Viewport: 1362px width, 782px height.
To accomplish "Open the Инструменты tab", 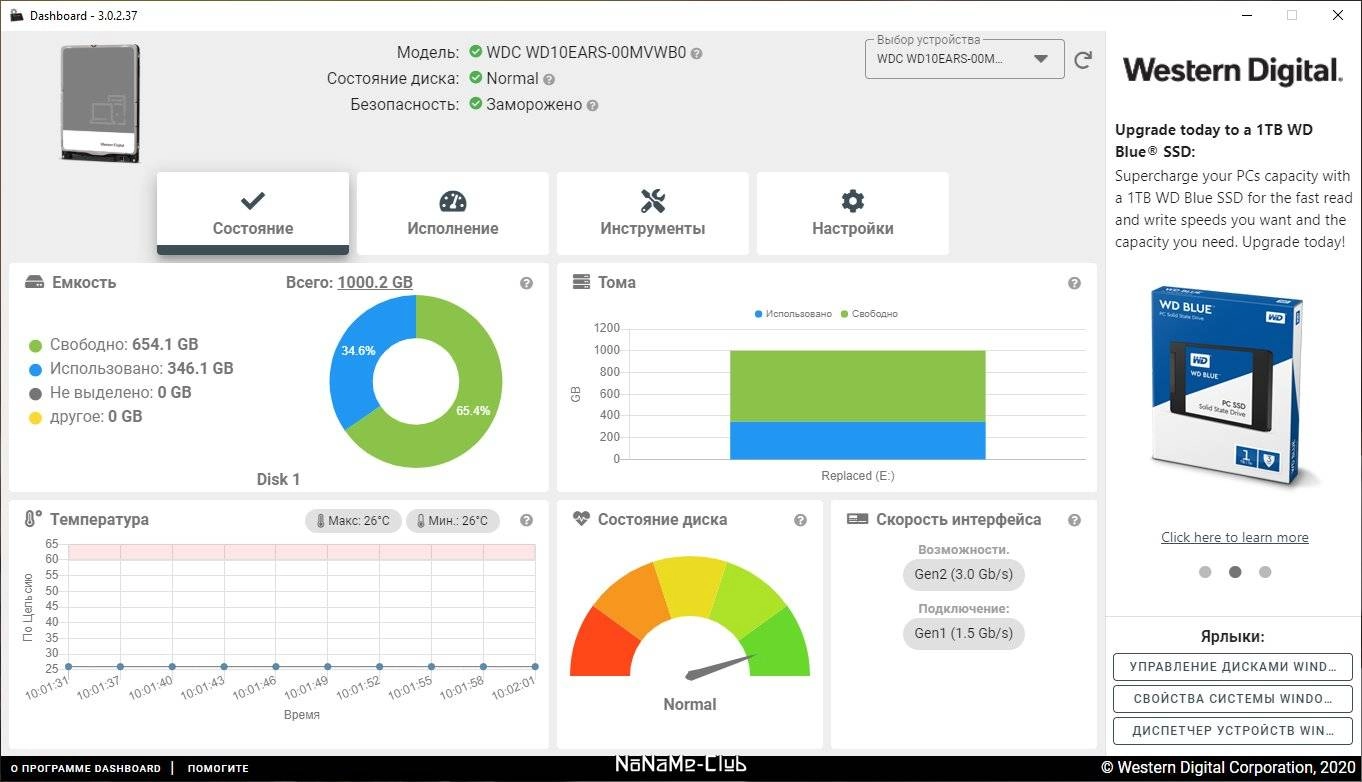I will click(653, 213).
